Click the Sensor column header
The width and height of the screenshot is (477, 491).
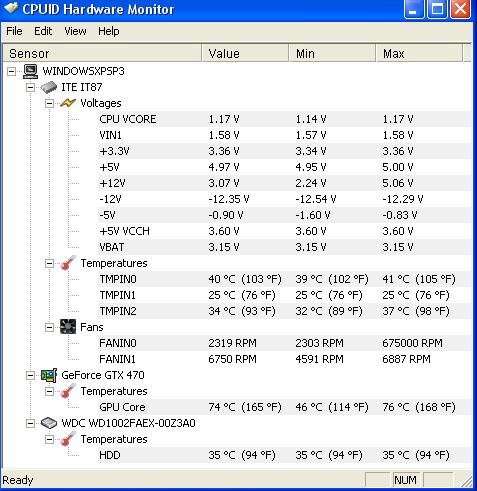102,53
